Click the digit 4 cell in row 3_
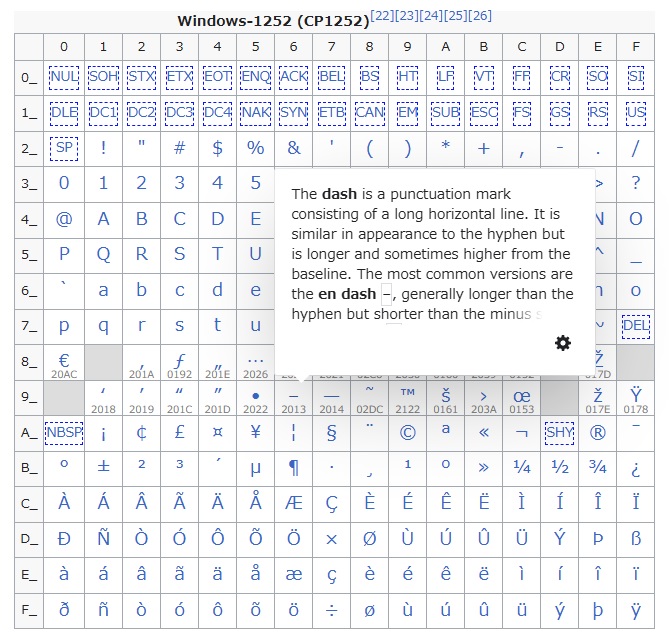This screenshot has width=669, height=633. click(x=217, y=184)
